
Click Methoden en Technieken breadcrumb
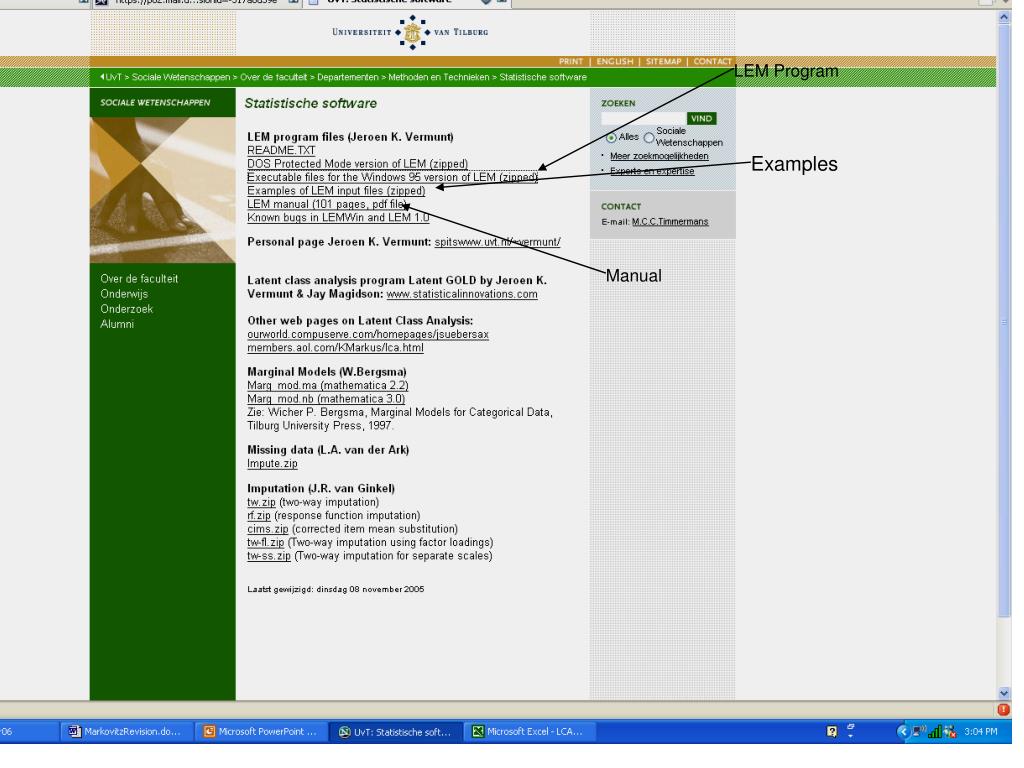pos(439,77)
